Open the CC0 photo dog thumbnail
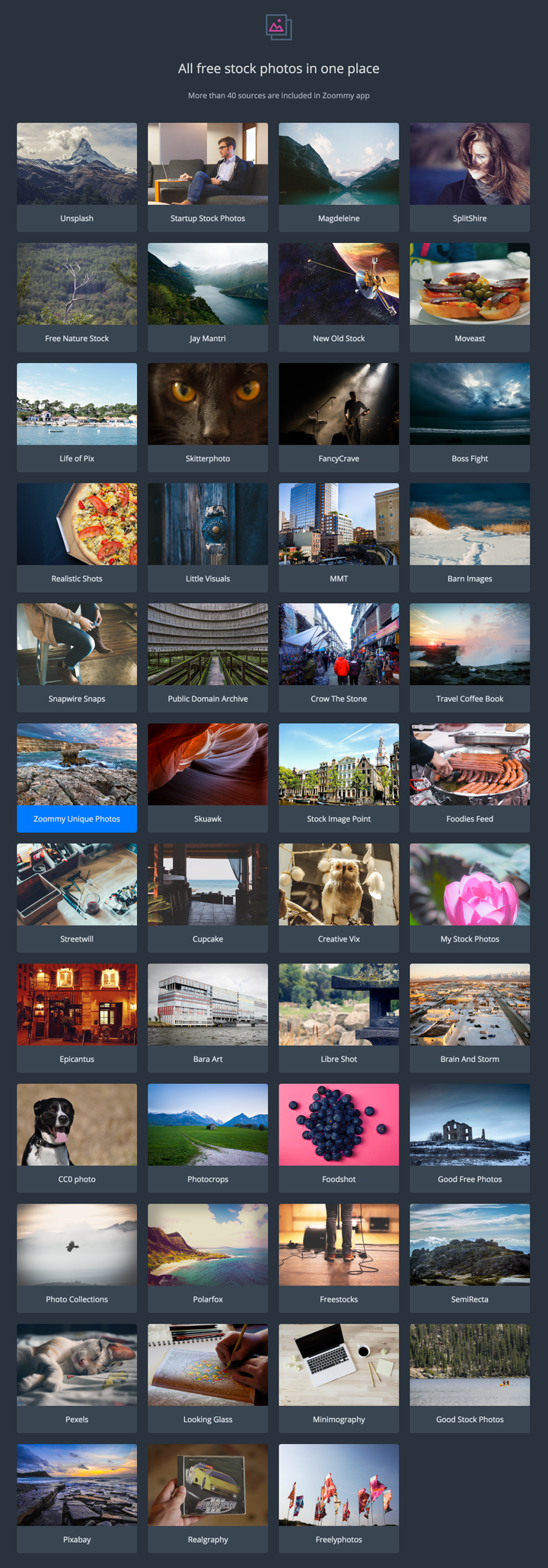This screenshot has height=1568, width=548. pos(77,1125)
